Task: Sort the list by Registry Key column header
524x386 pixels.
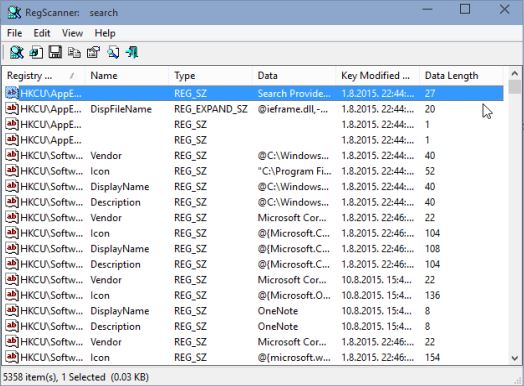Action: 43,76
